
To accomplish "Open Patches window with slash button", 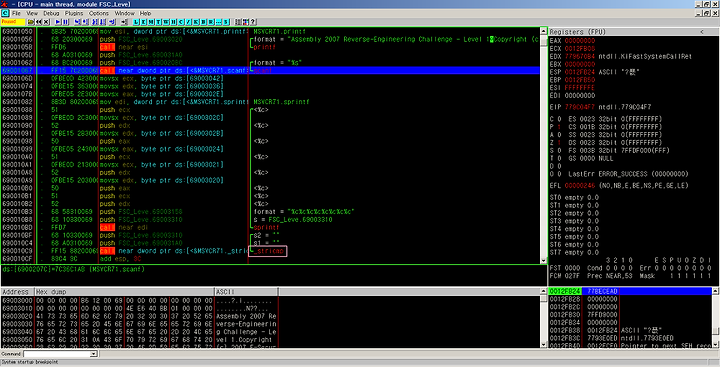I will 189,22.
